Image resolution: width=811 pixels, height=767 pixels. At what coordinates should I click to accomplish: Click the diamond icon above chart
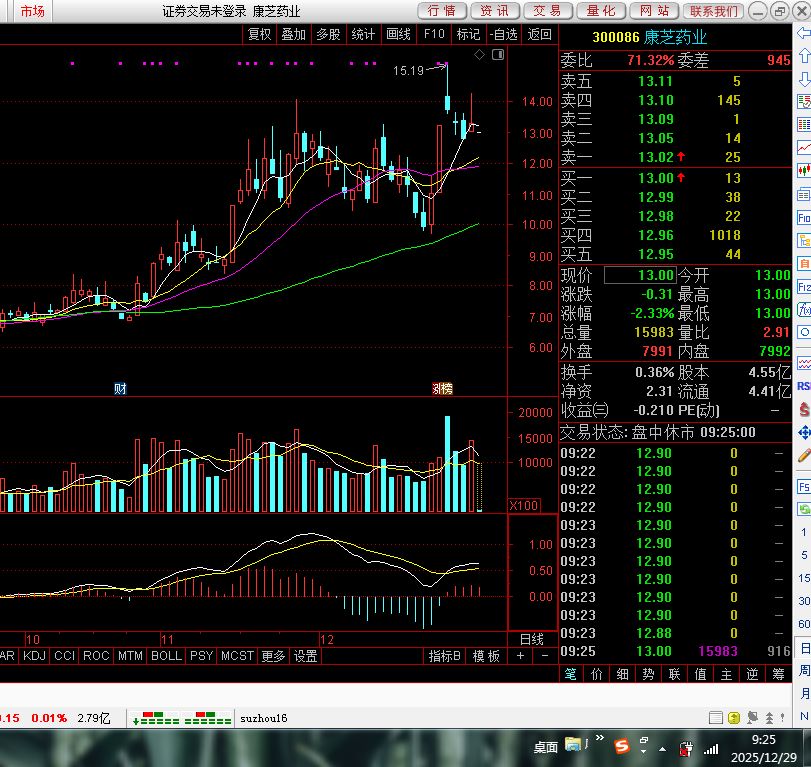(479, 54)
